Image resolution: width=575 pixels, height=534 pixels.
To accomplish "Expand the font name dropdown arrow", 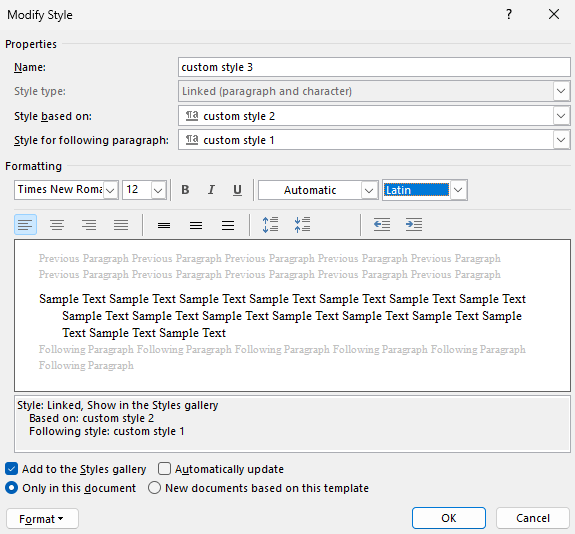I will coord(110,190).
